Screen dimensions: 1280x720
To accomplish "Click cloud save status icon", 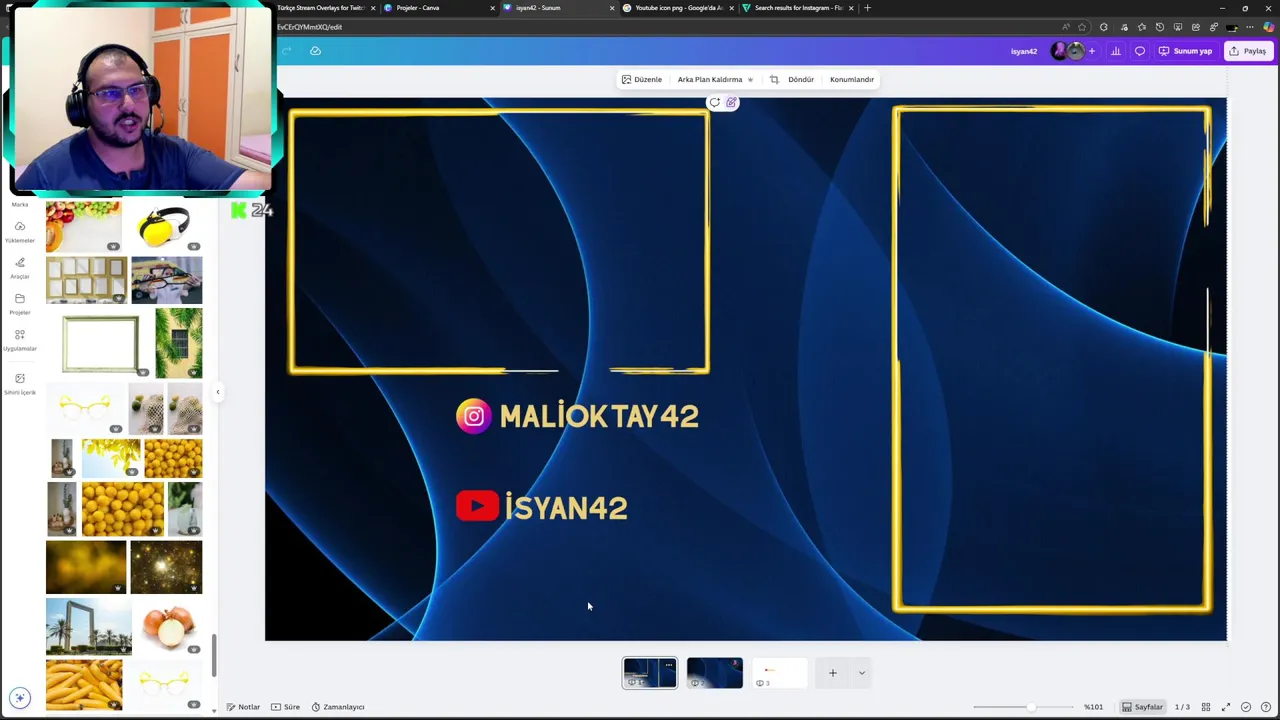I will pos(315,51).
